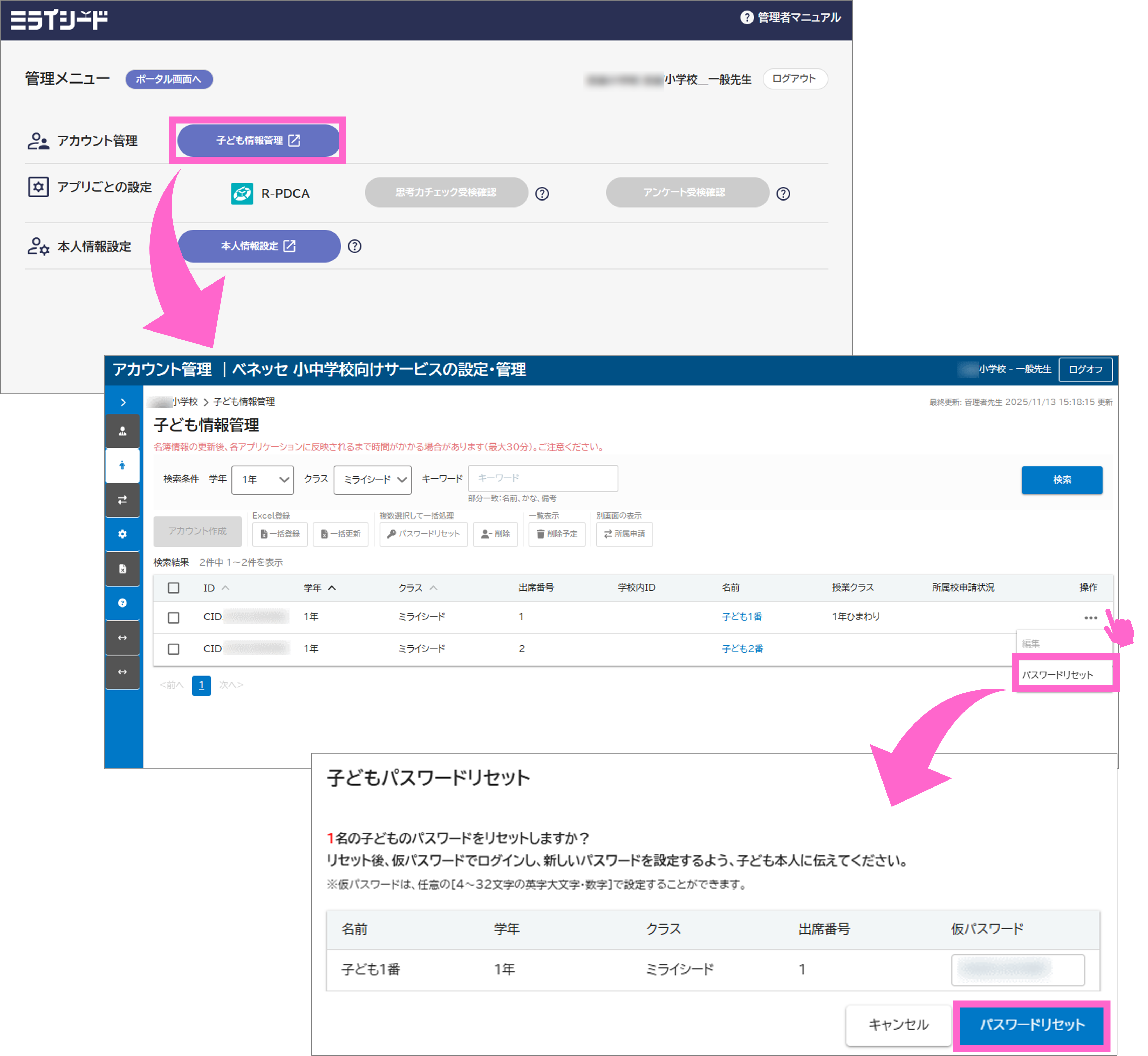Screen dimensions: 1148x1056
Task: Select 編集 in the row context menu
Action: coord(1031,643)
